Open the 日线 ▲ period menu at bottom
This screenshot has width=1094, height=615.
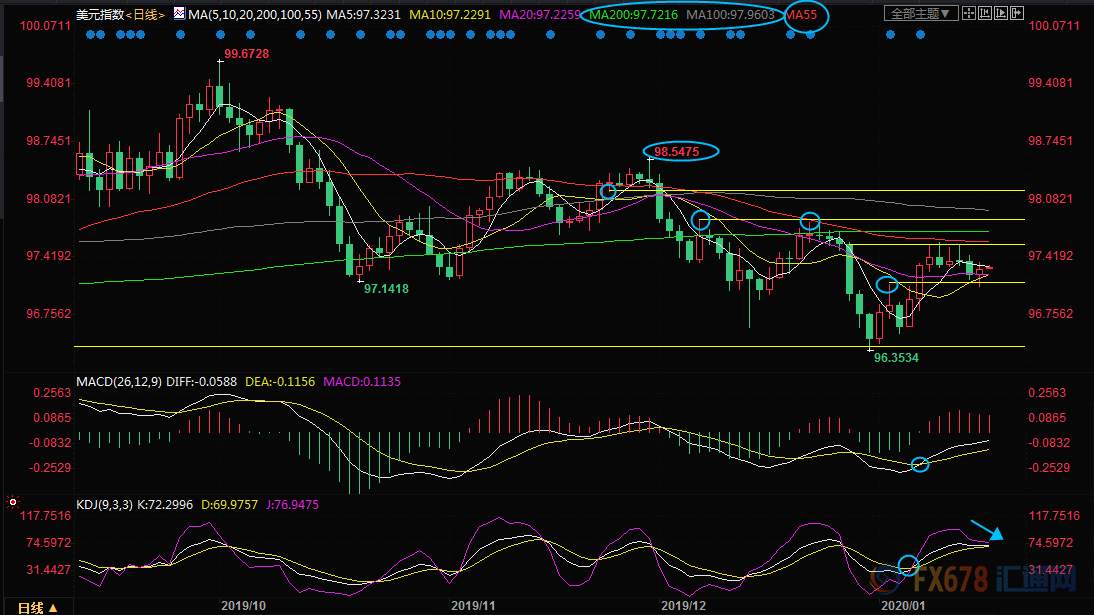[x=37, y=608]
